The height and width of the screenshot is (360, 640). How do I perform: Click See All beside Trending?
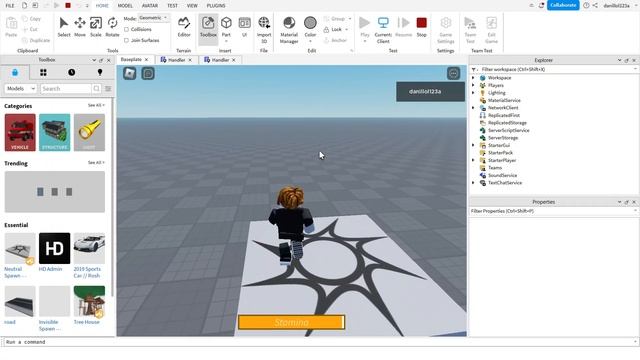[x=96, y=162]
